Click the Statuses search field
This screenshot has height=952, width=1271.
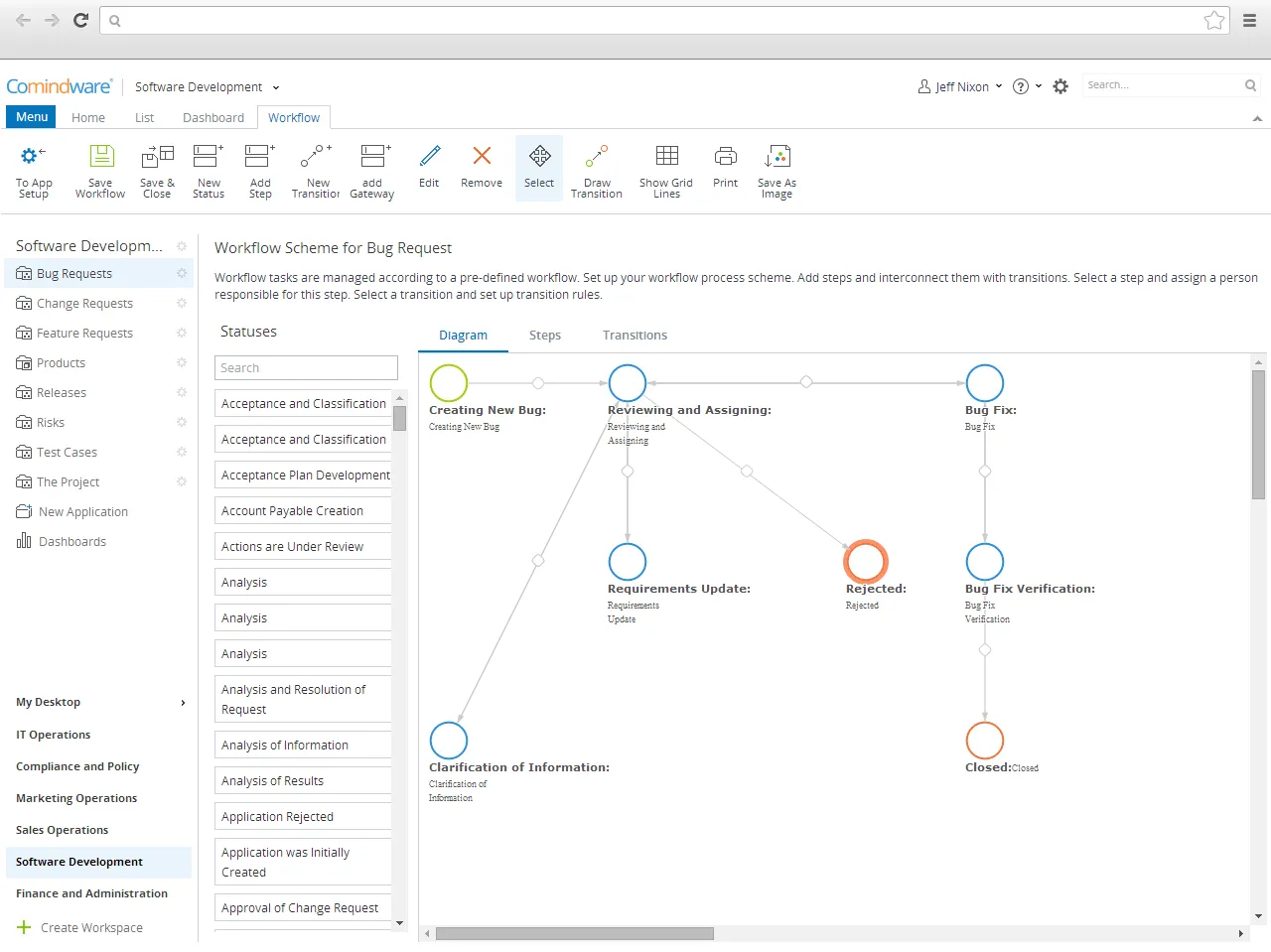(x=306, y=367)
